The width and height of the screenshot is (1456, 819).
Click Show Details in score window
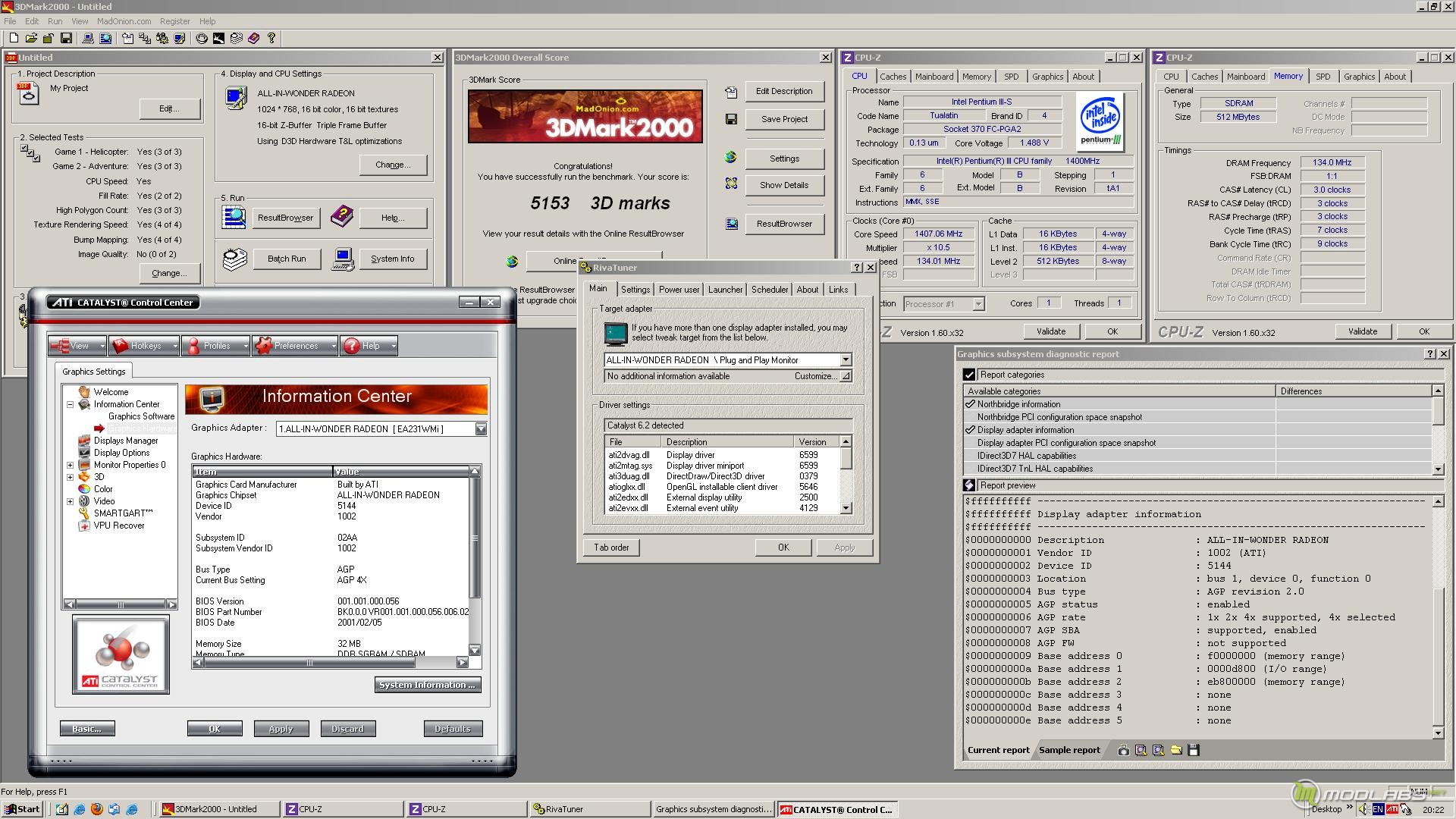pyautogui.click(x=784, y=185)
